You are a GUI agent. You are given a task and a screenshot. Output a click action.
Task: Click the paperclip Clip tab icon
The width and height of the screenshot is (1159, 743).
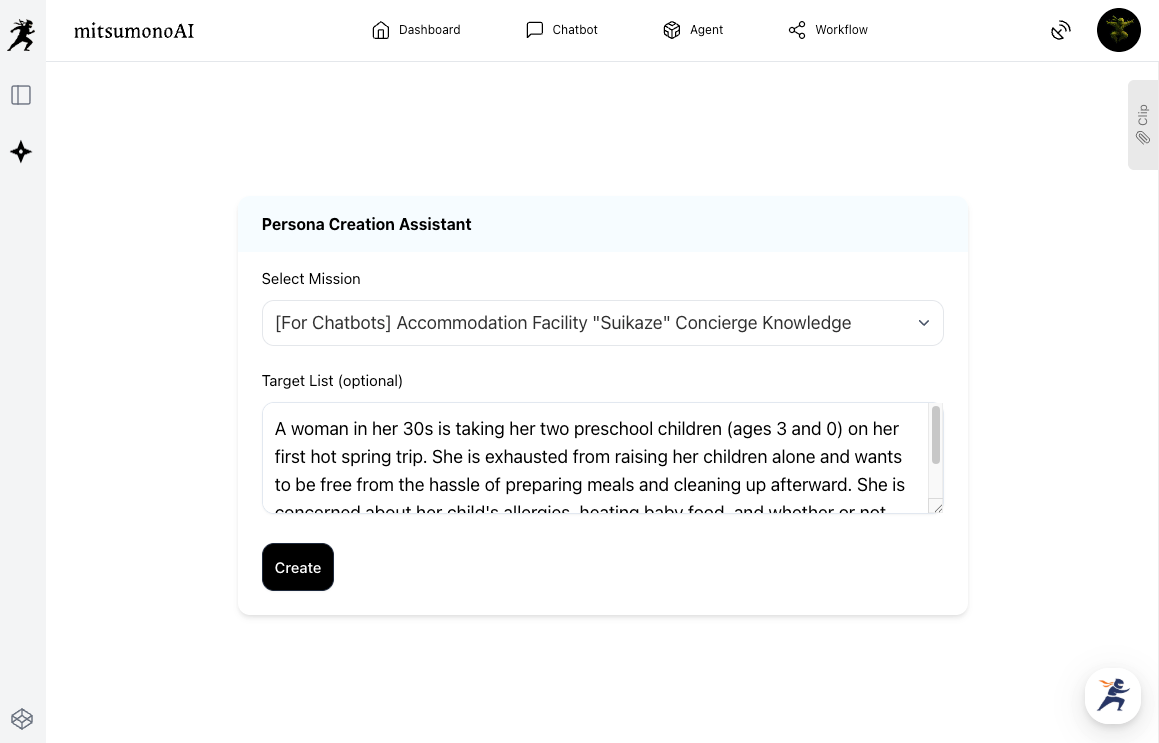pos(1142,137)
